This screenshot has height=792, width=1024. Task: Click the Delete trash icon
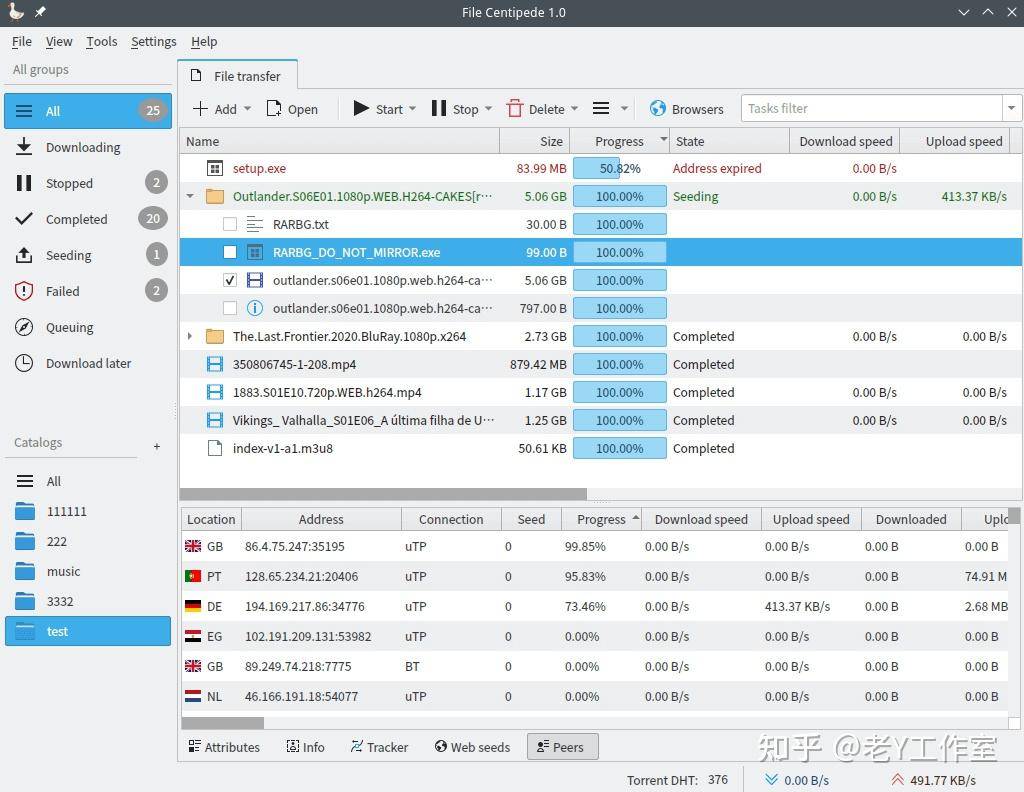pyautogui.click(x=515, y=108)
